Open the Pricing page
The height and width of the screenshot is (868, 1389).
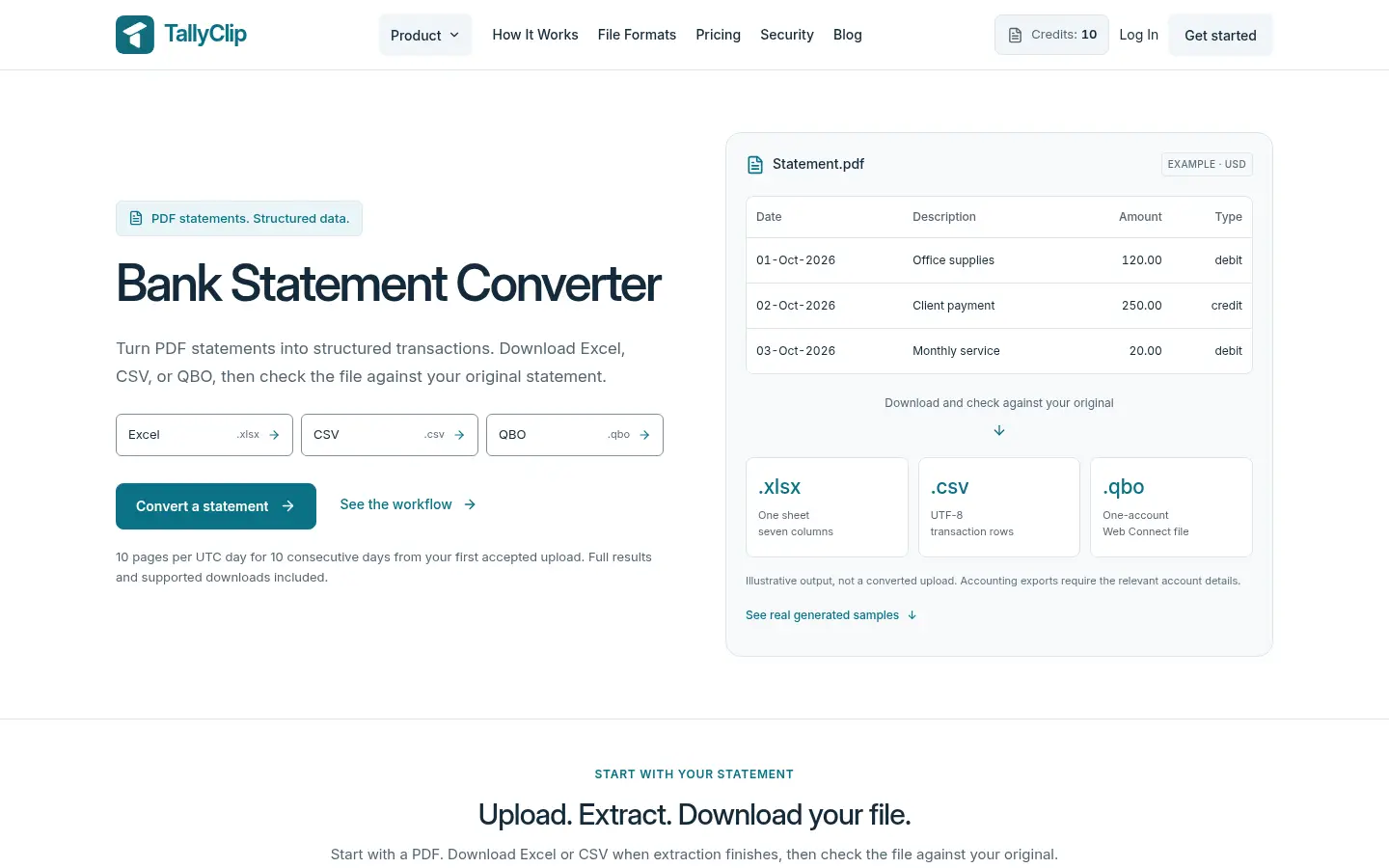[719, 35]
